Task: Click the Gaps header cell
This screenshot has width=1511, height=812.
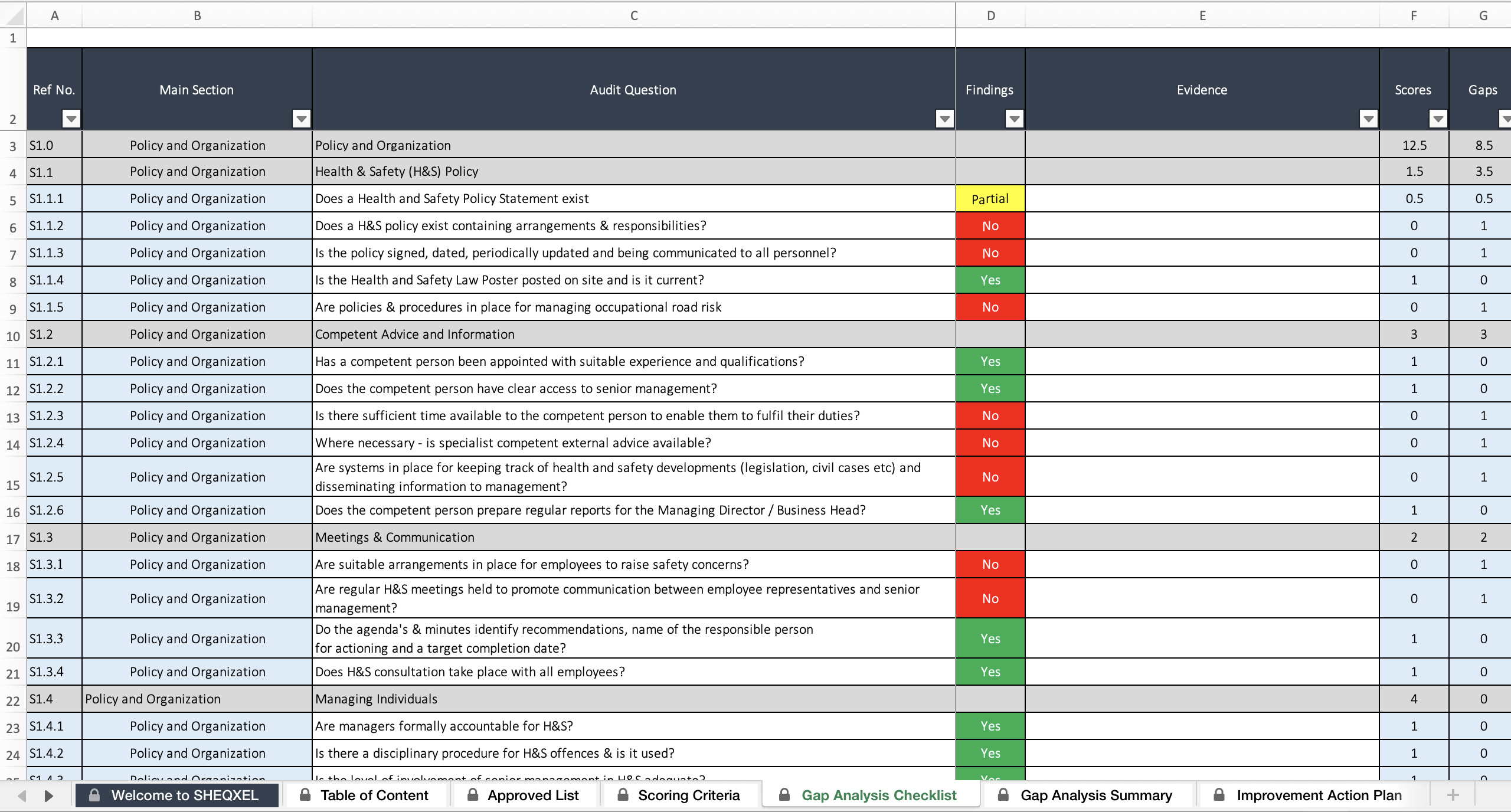Action: [x=1481, y=89]
